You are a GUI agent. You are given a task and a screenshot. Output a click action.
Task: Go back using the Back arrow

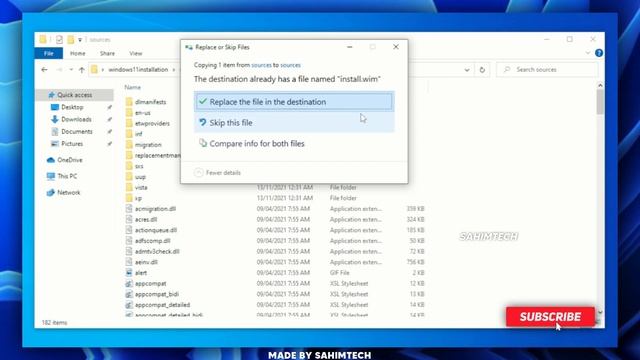coord(44,70)
